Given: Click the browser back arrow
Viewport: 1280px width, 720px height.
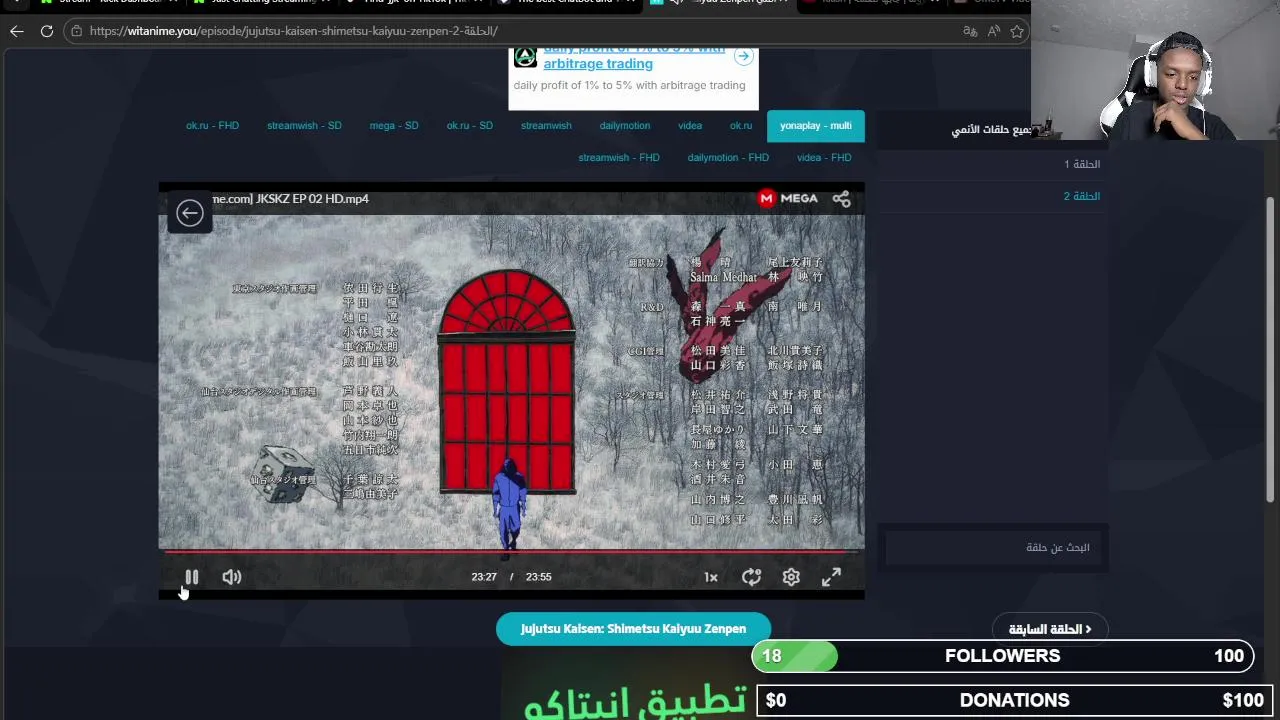Looking at the screenshot, I should pos(17,31).
